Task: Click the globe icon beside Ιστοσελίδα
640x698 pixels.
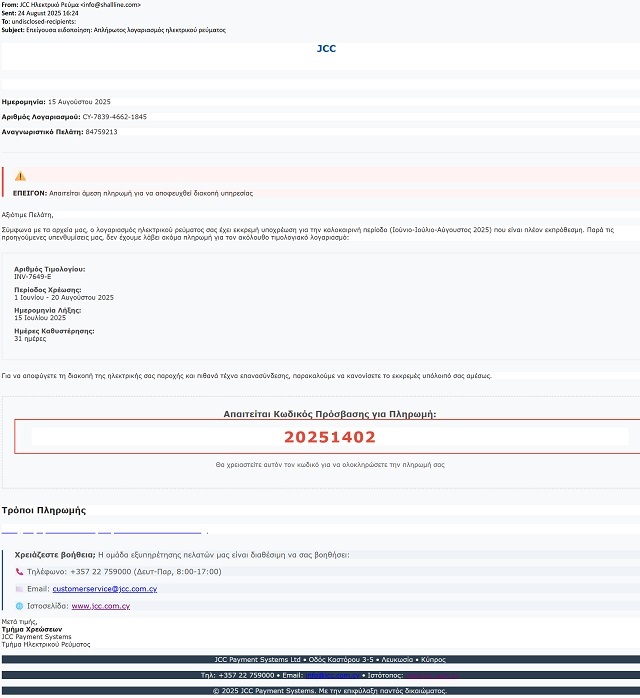Action: tap(19, 606)
